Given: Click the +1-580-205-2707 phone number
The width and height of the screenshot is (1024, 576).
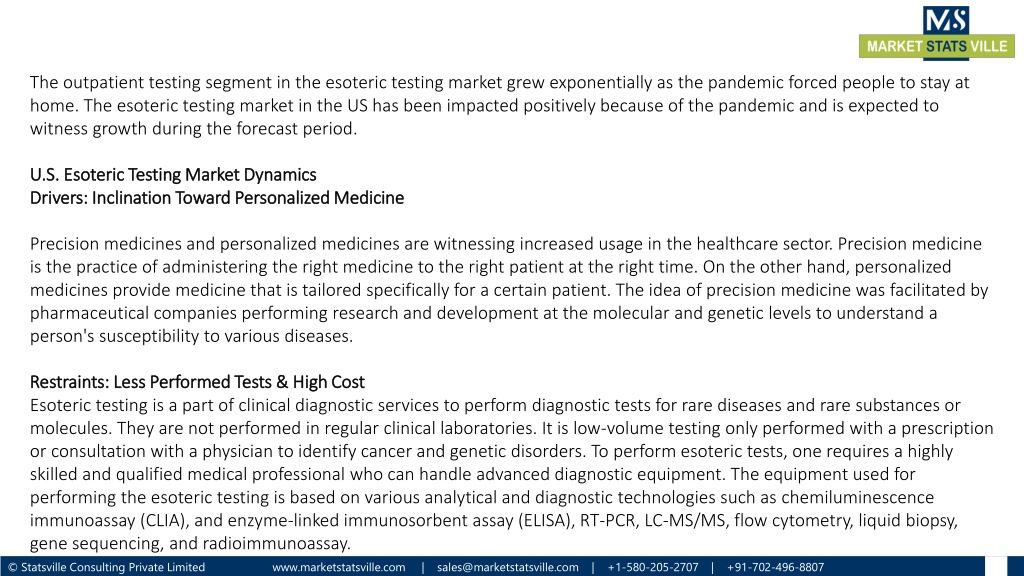Looking at the screenshot, I should pos(652,567).
